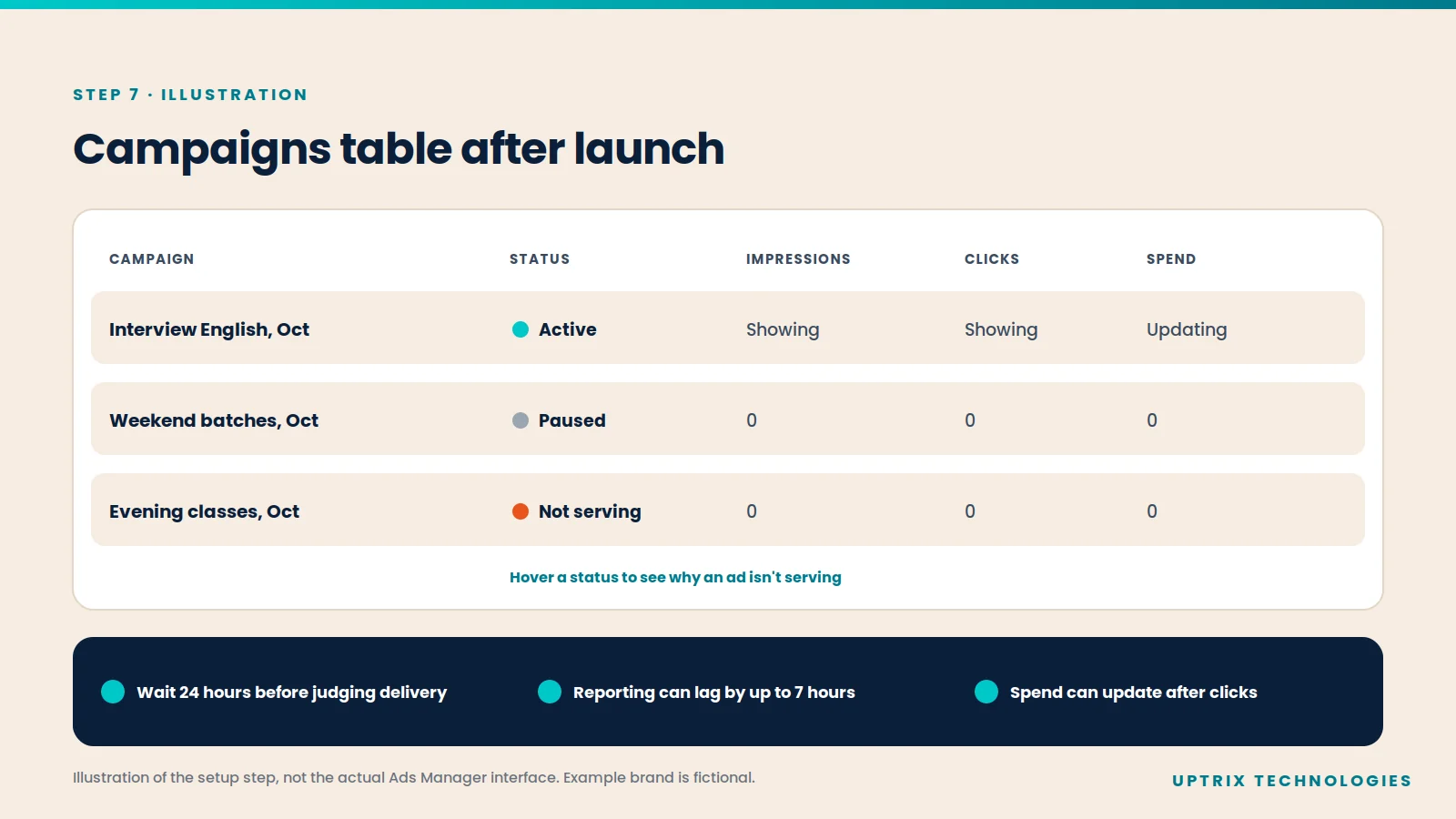Click the teal bullet beside Wait 24 hours
The width and height of the screenshot is (1456, 819).
113,692
